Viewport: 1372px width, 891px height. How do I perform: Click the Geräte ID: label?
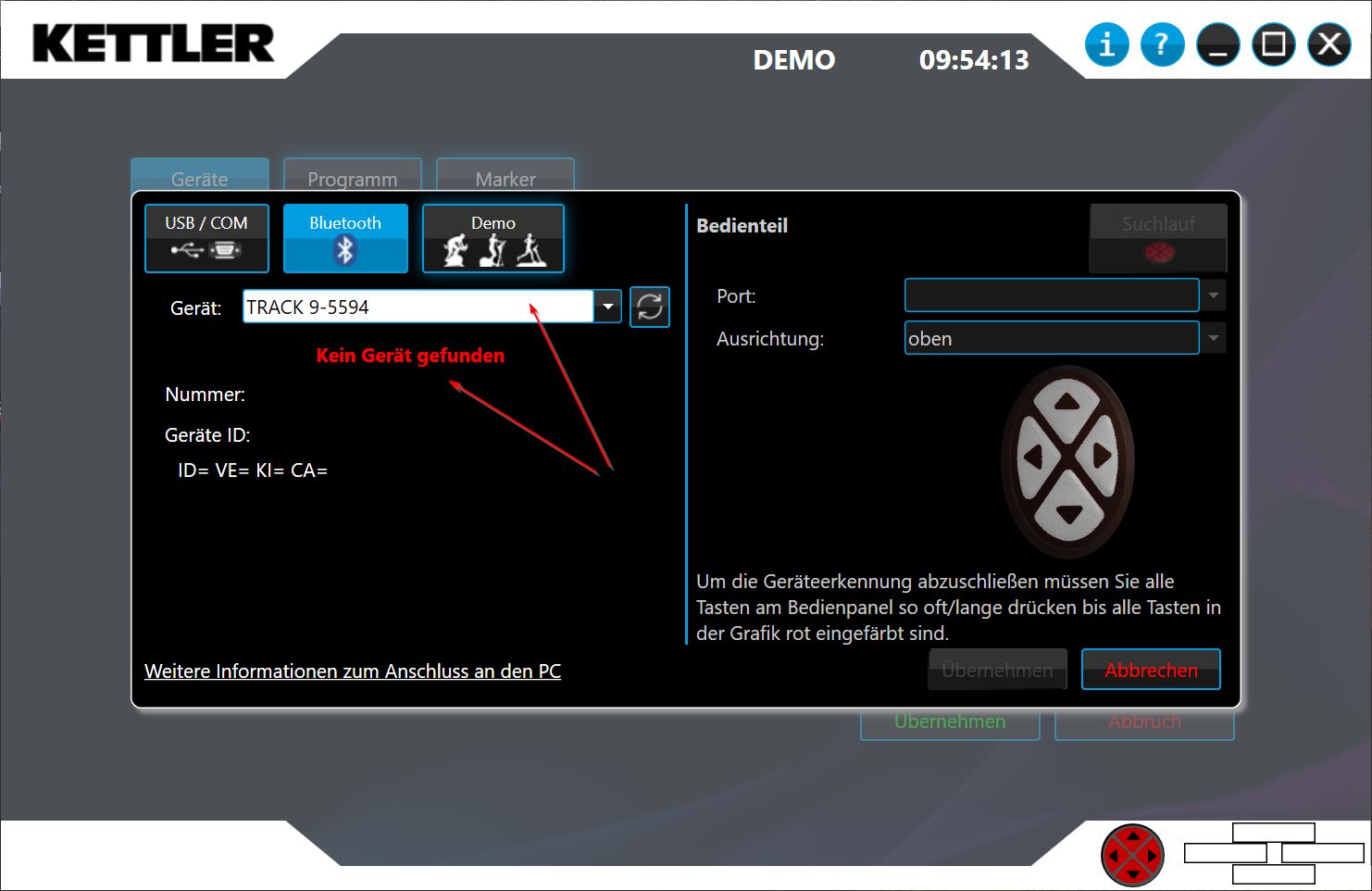(x=207, y=435)
